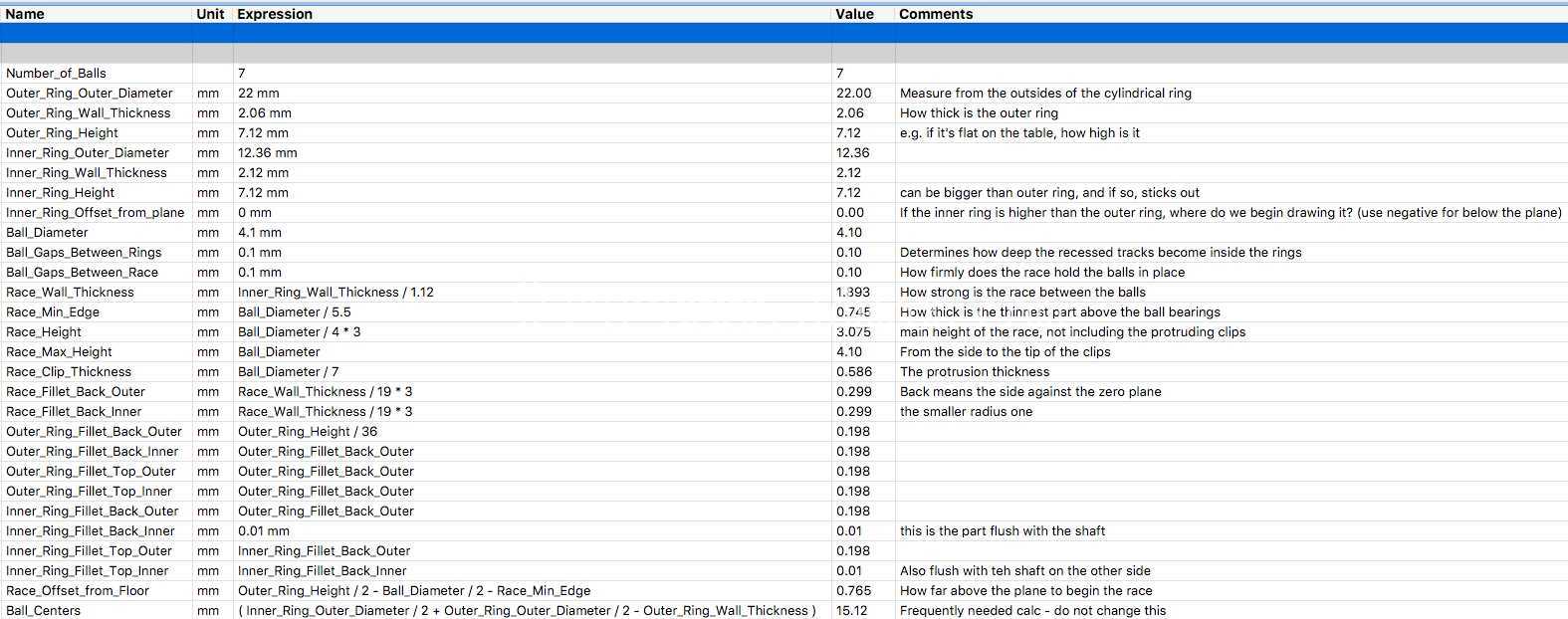Click the Race_Wall_Thickness value 1.393
Viewport: 1568px width, 619px height.
(x=853, y=292)
